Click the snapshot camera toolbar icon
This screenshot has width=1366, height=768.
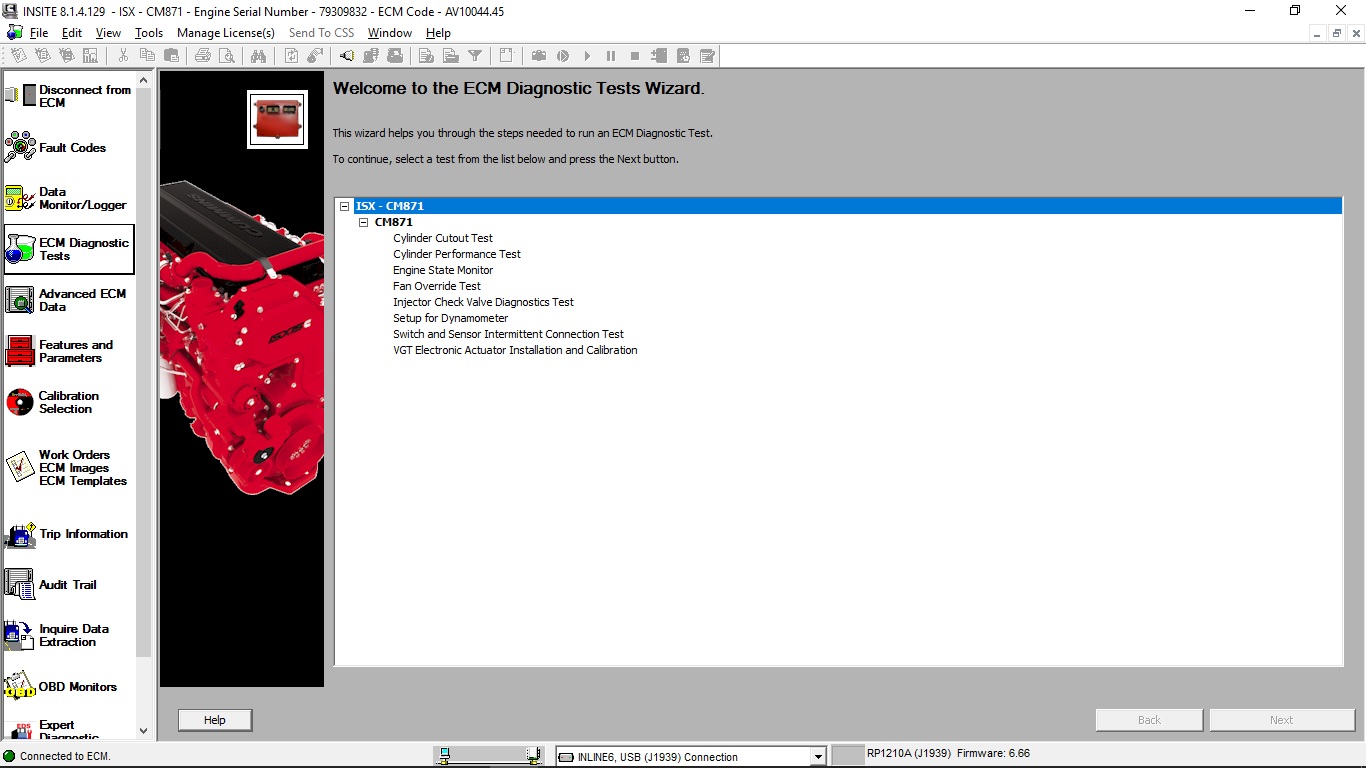click(539, 56)
